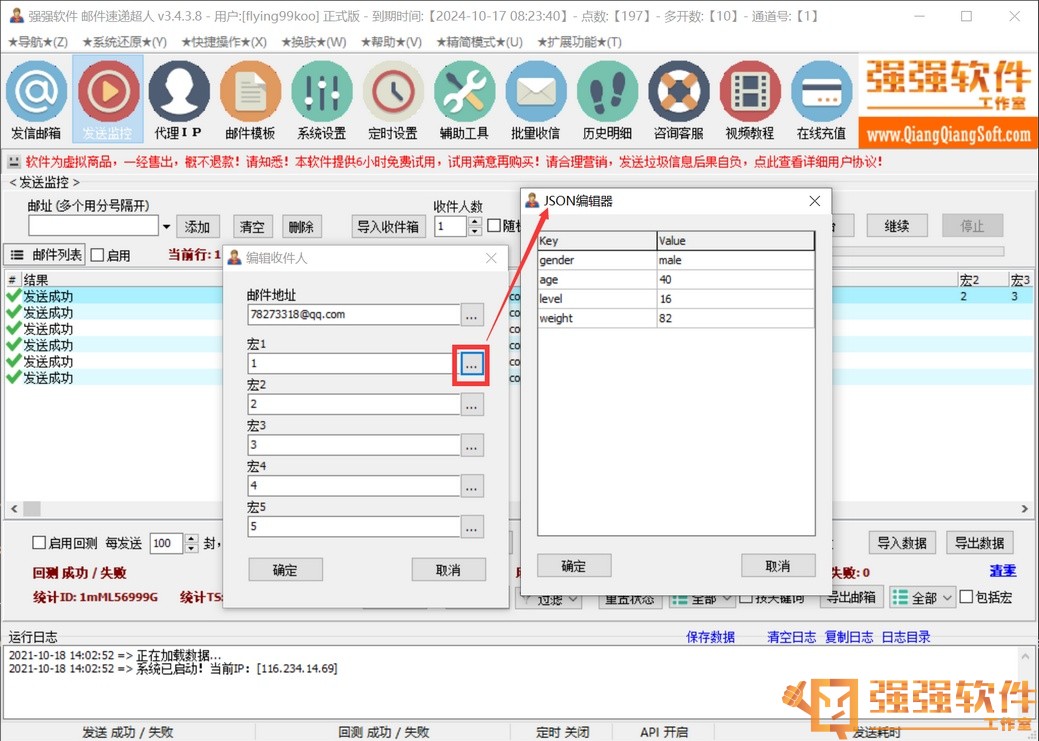Click ellipsis button next to 宏5 field
This screenshot has height=741, width=1039.
pyautogui.click(x=471, y=528)
